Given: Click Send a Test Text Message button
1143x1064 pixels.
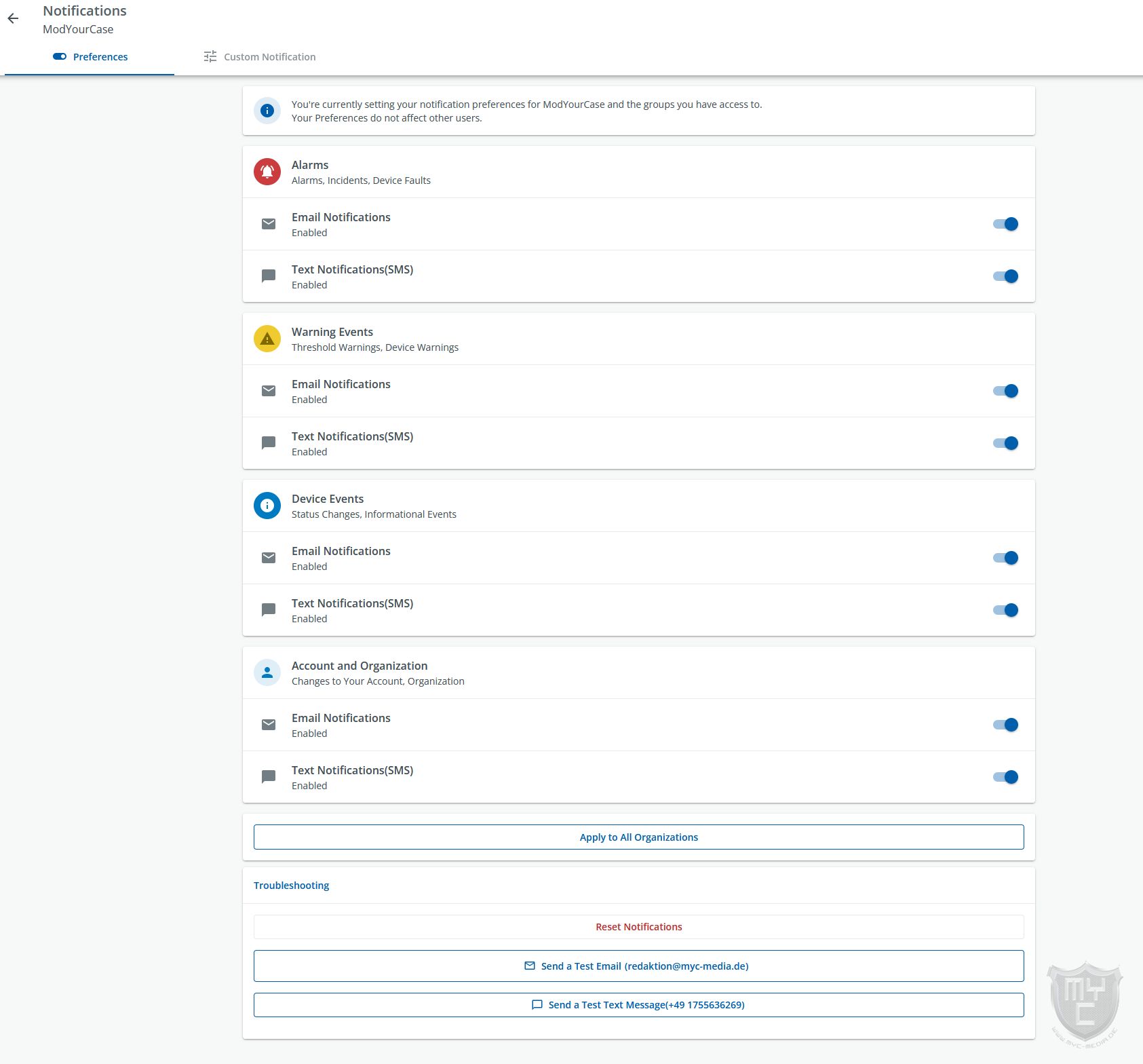Looking at the screenshot, I should 638,1005.
